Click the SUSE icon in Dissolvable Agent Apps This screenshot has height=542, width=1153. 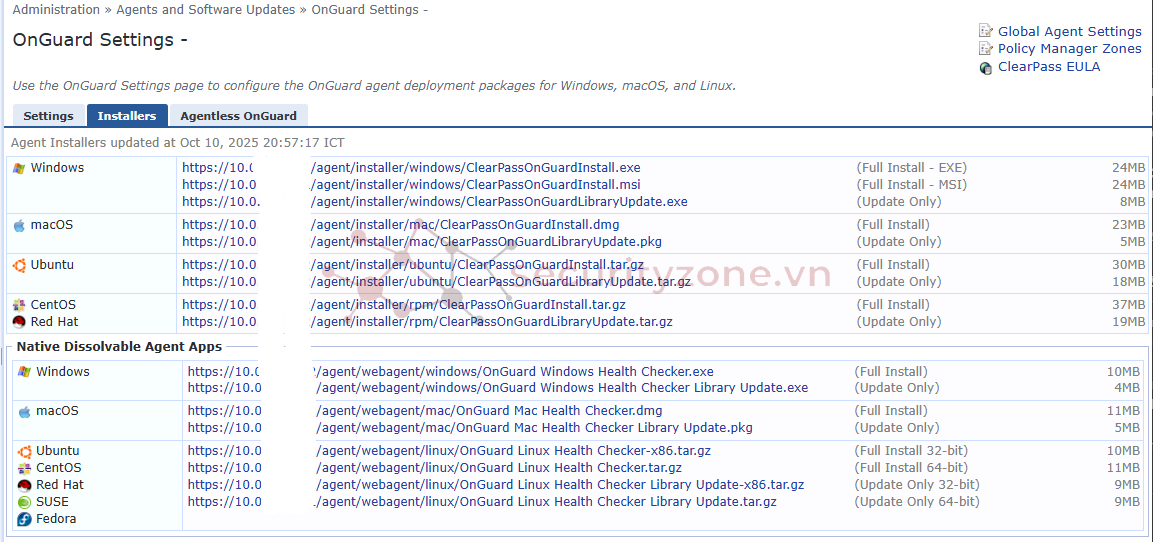pos(25,502)
